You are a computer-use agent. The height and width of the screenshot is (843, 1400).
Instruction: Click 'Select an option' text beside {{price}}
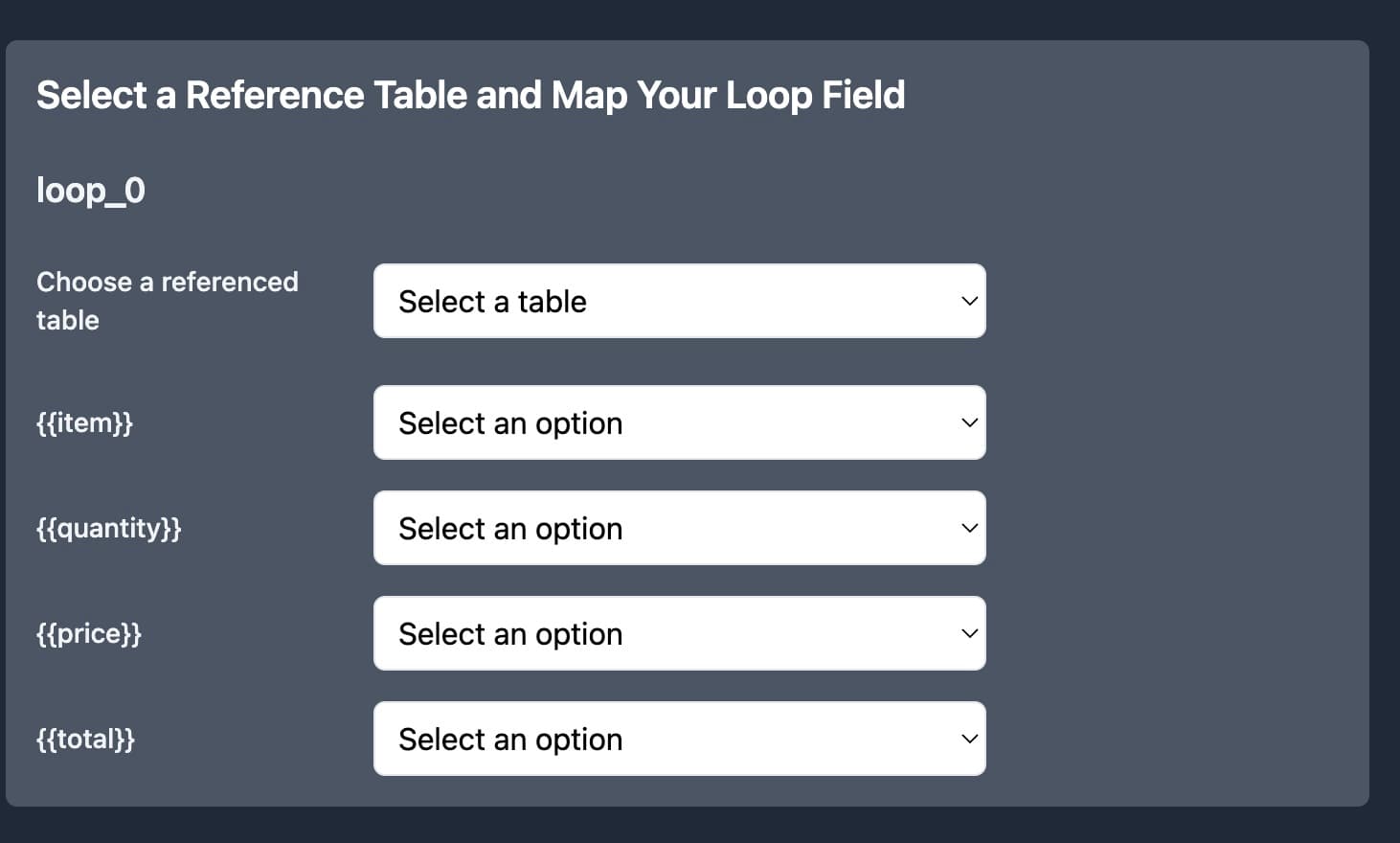tap(510, 634)
